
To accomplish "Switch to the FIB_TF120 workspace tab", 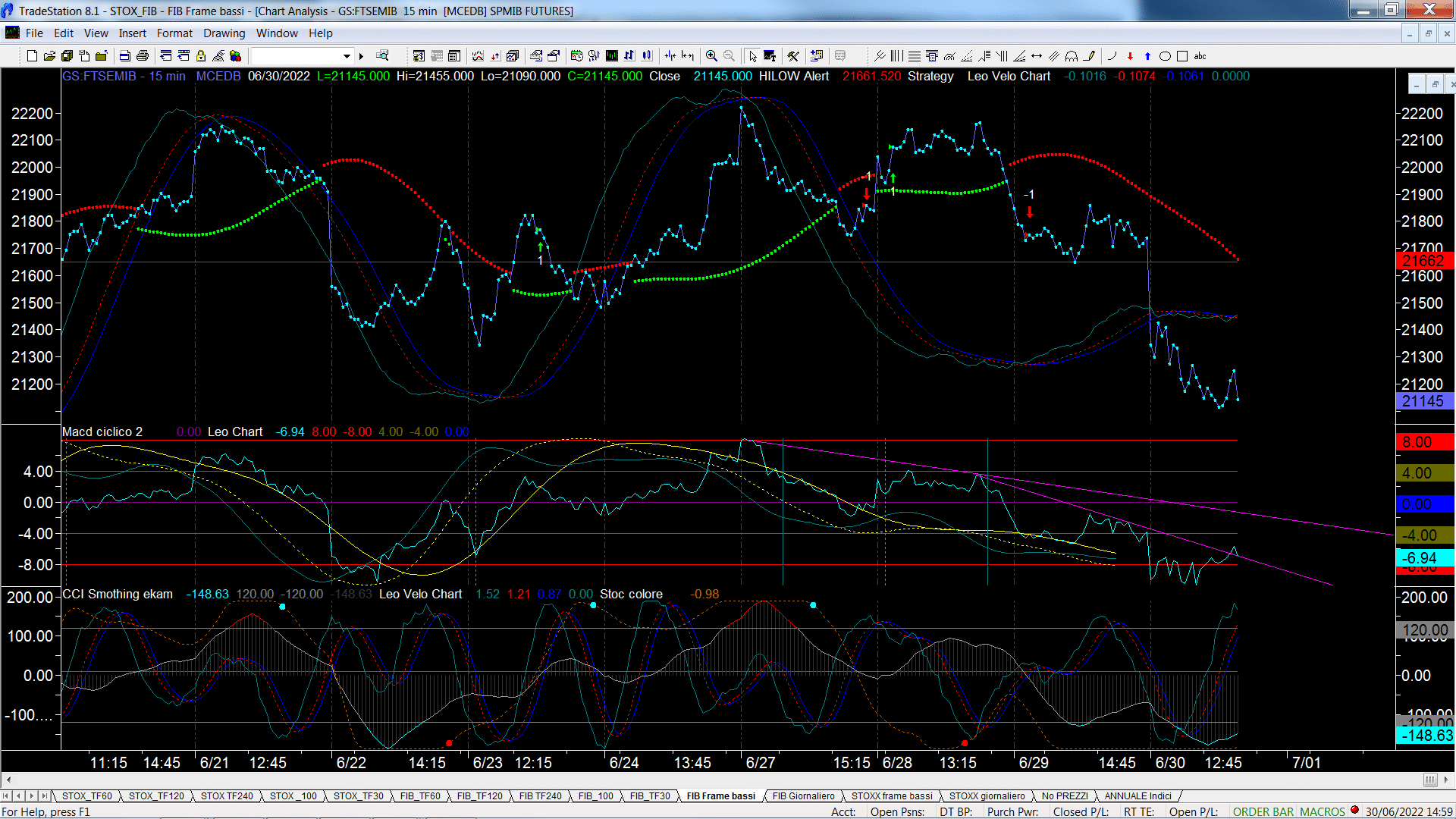I will click(x=479, y=796).
